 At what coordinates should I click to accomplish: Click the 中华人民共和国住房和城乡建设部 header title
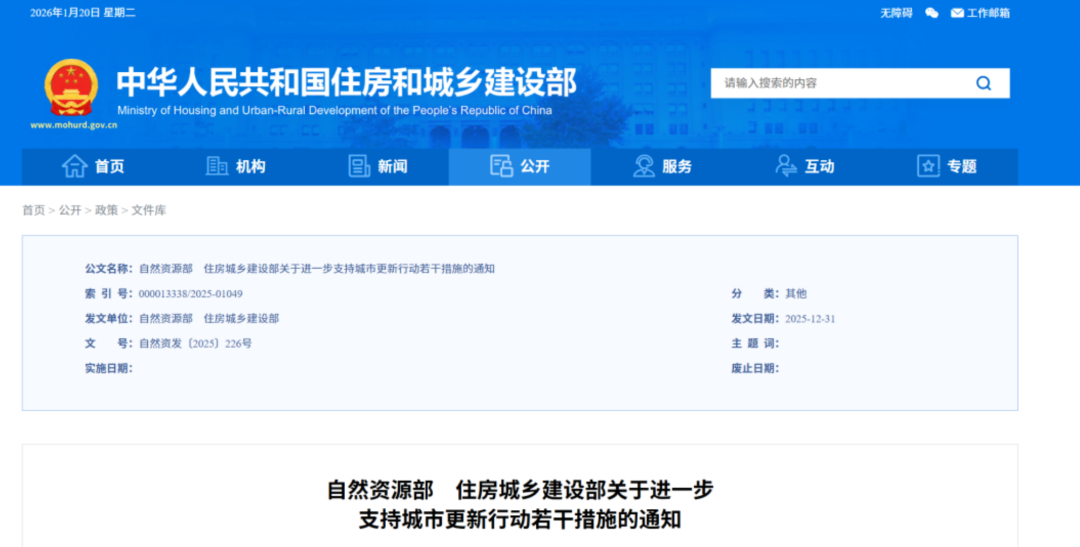click(x=346, y=81)
